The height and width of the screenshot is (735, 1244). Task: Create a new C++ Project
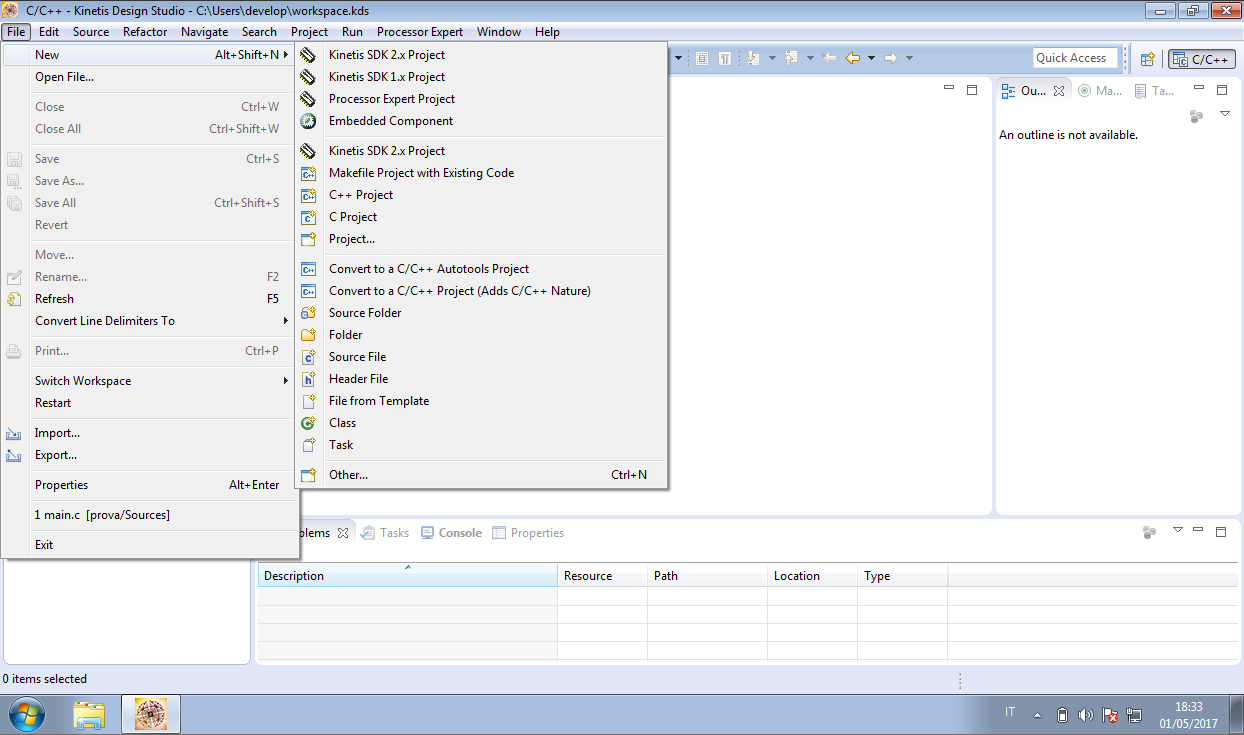point(482,195)
